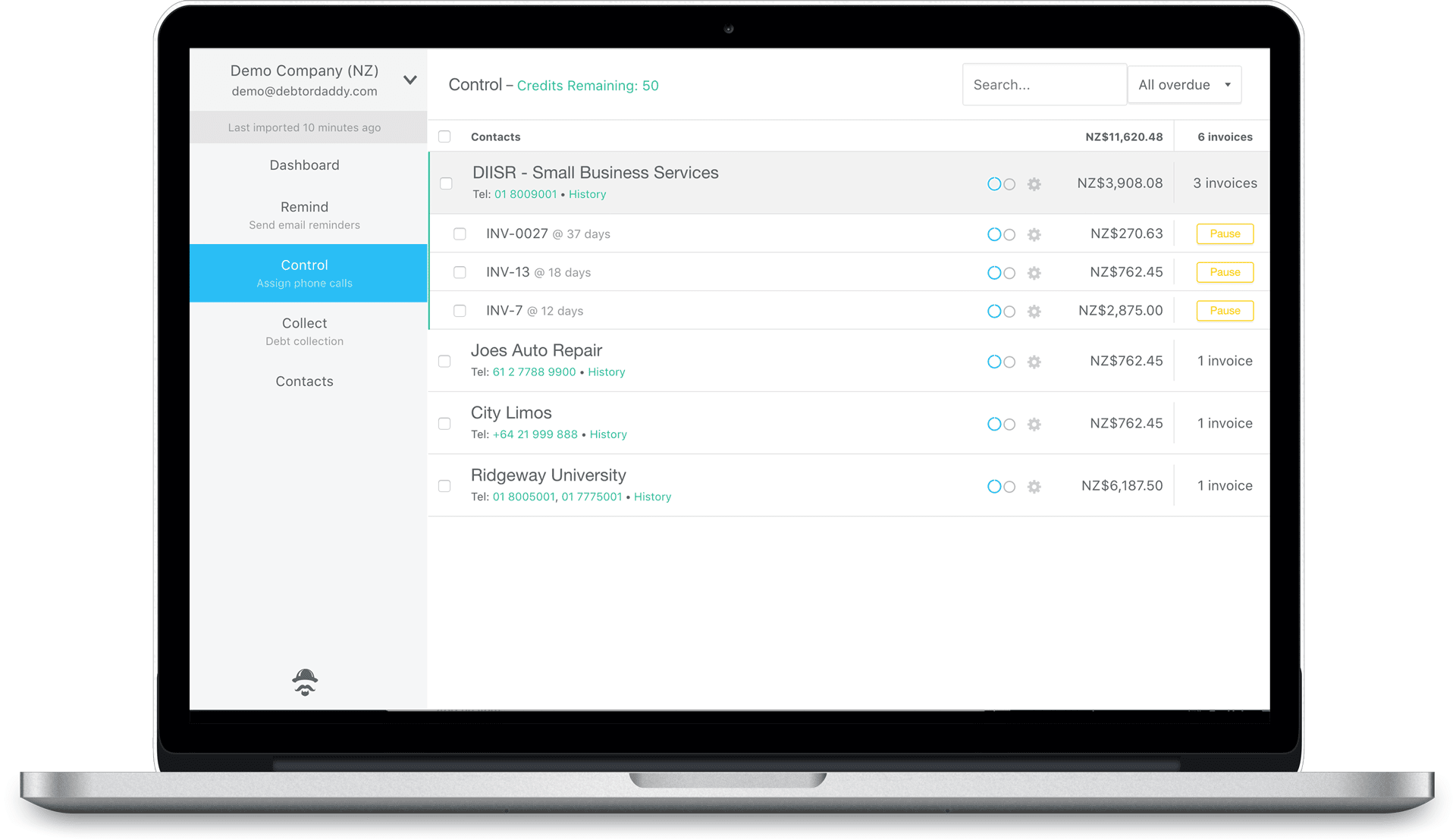Screen dimensions: 1456x840
Task: Call DIISR number 01 8009001
Action: (x=526, y=195)
